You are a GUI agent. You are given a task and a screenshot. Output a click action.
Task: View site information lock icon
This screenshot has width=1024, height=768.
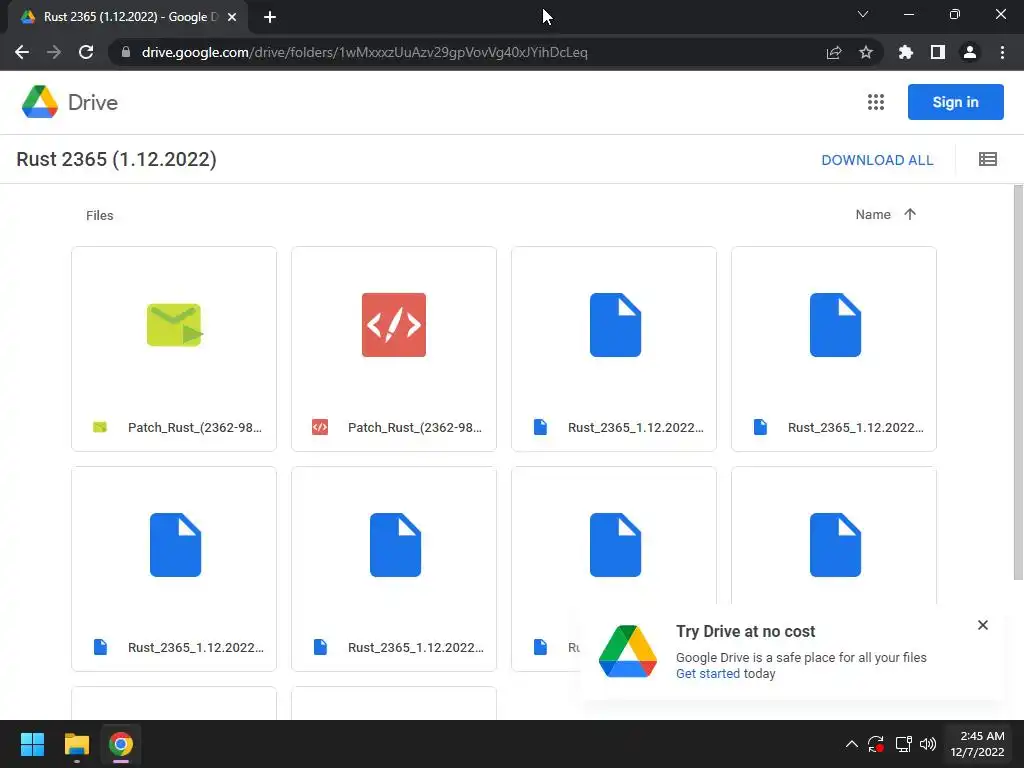(126, 52)
